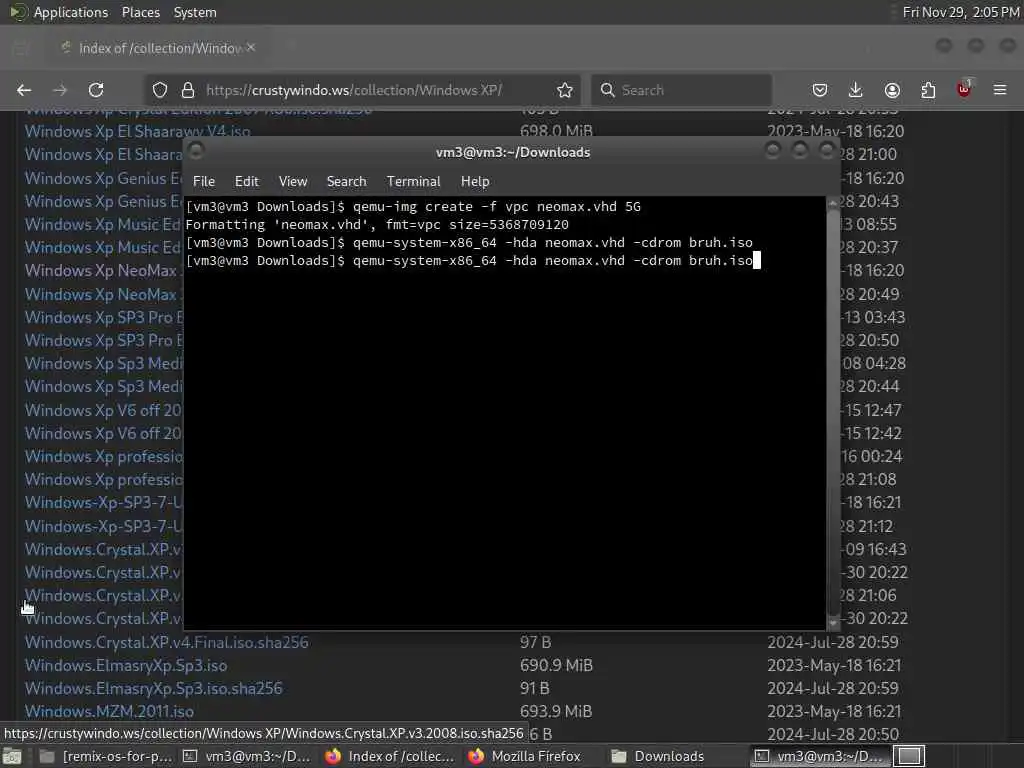Viewport: 1024px width, 768px height.
Task: Open Windows.Crystal.XP.v4.Final.iso.sha256 link
Action: coord(167,642)
